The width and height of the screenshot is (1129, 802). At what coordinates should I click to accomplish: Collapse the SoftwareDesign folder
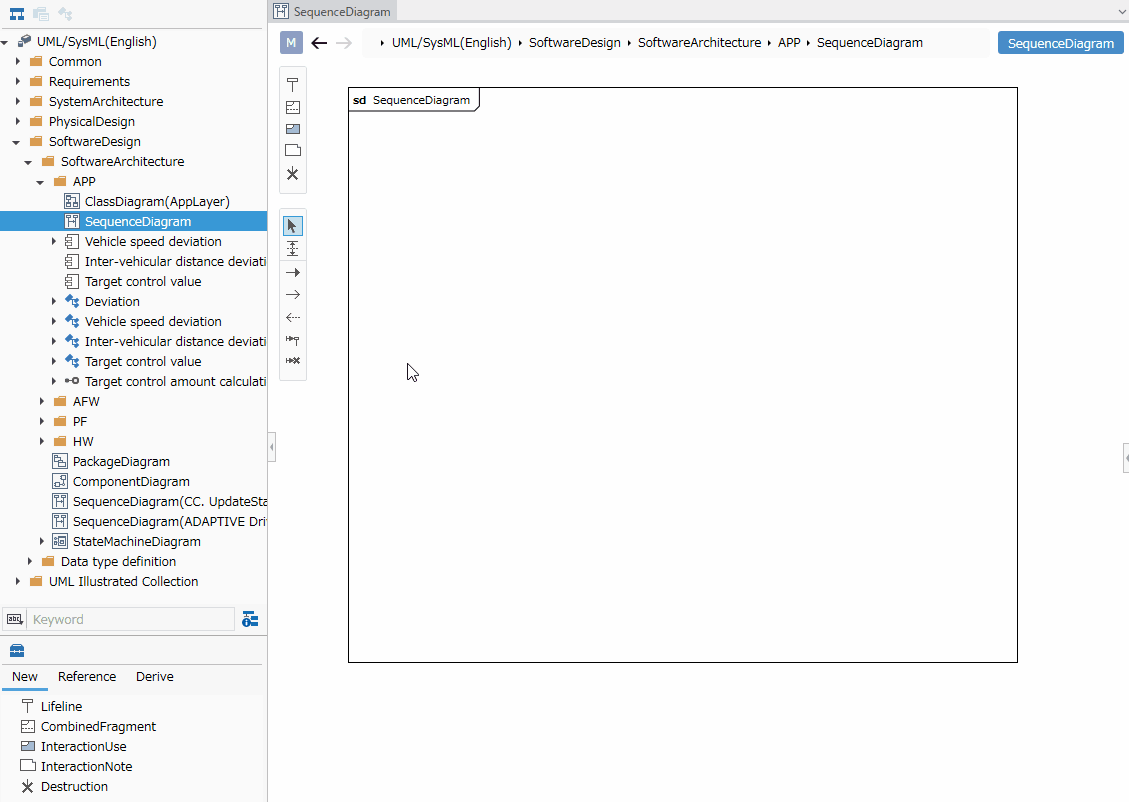pyautogui.click(x=16, y=142)
